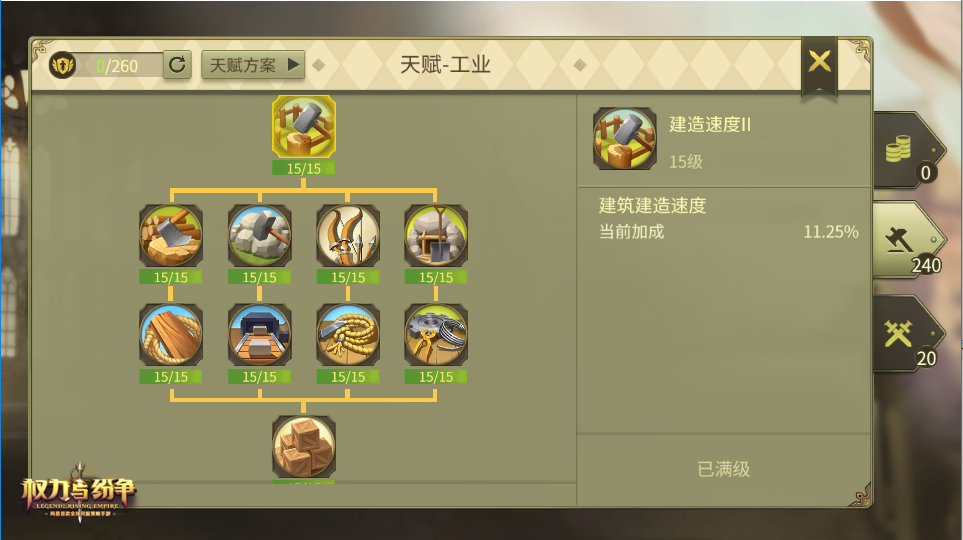Click the 0/260 talent points counter
Viewport: 963px width, 540px height.
coord(117,66)
